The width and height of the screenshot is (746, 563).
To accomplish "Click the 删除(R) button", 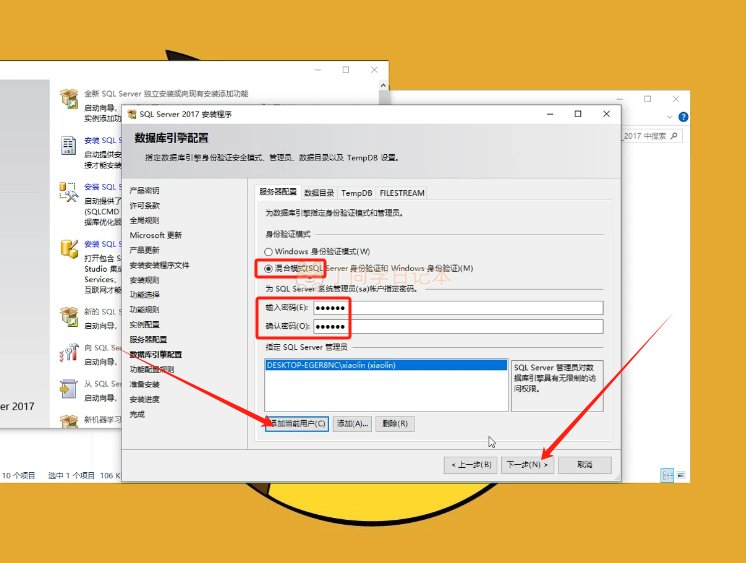I will click(395, 424).
